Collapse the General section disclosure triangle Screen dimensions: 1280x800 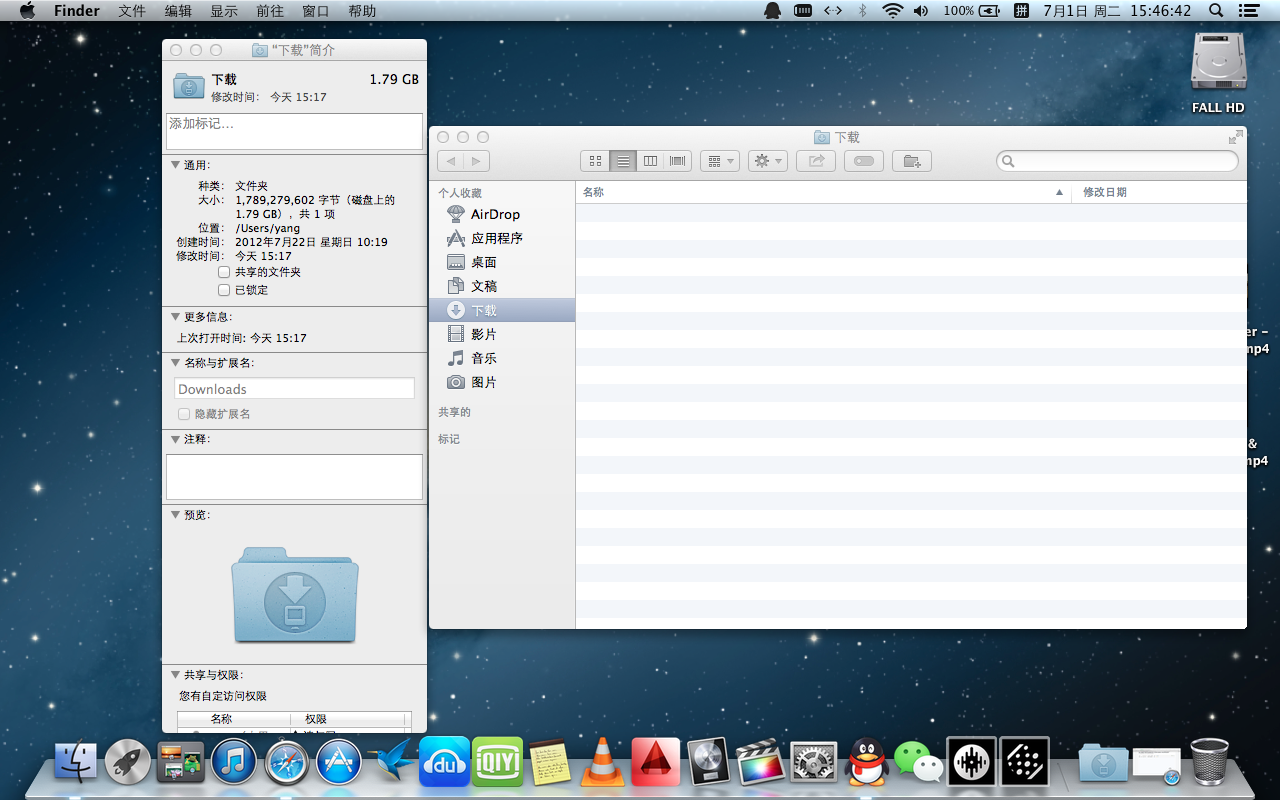point(175,165)
